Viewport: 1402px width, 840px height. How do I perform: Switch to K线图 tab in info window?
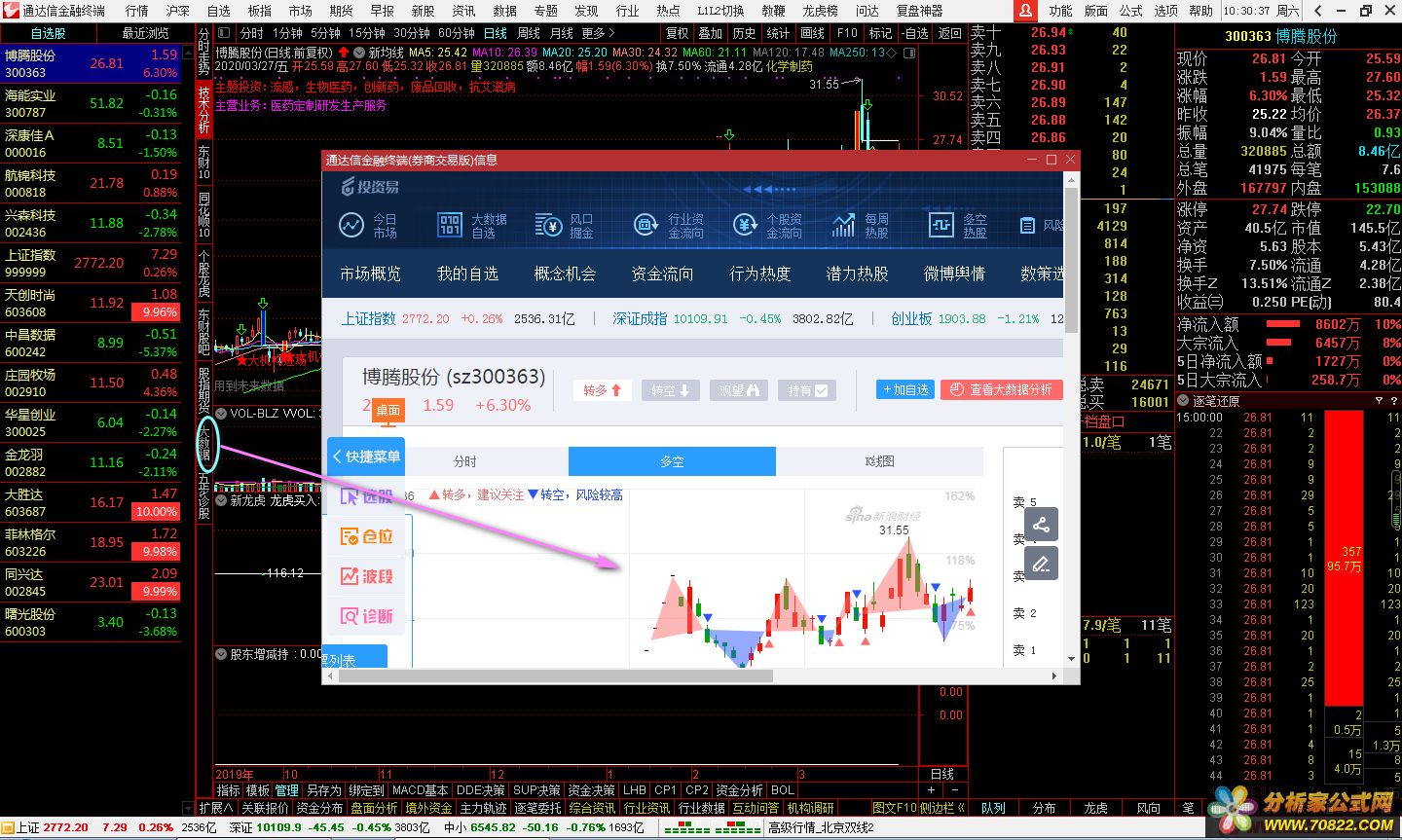point(879,461)
